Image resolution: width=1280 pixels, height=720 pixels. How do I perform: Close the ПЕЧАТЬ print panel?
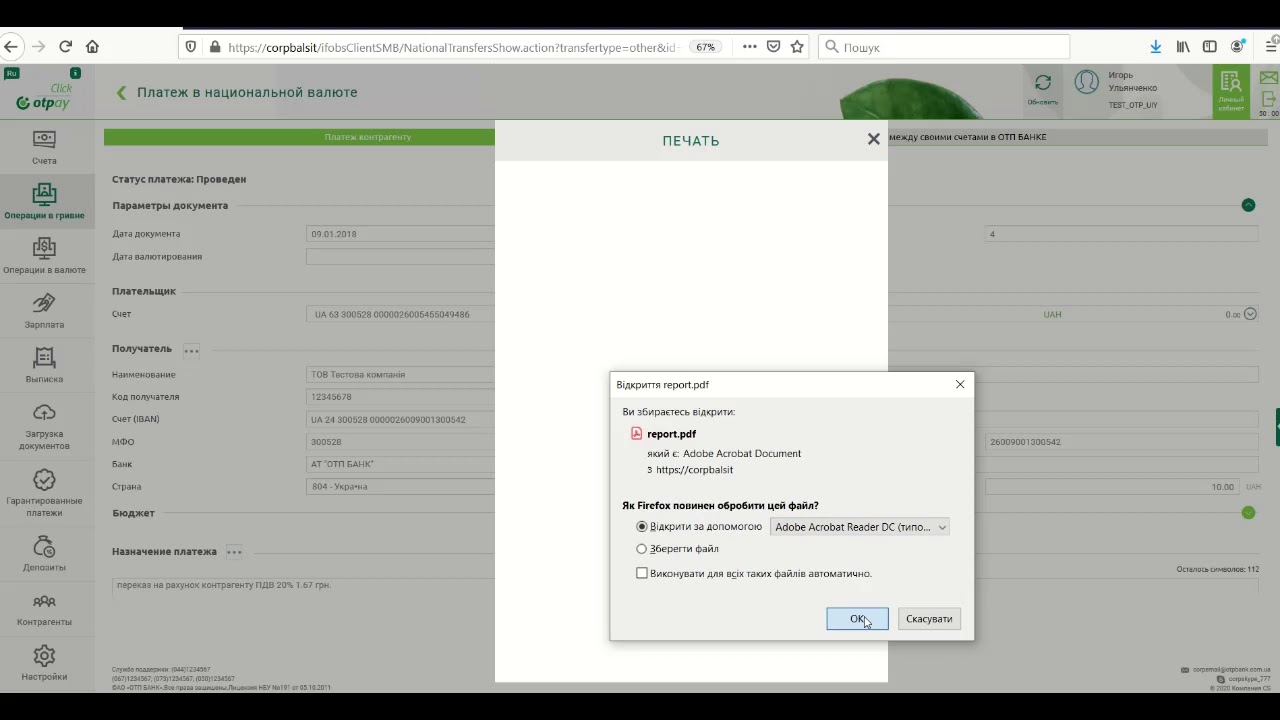874,139
